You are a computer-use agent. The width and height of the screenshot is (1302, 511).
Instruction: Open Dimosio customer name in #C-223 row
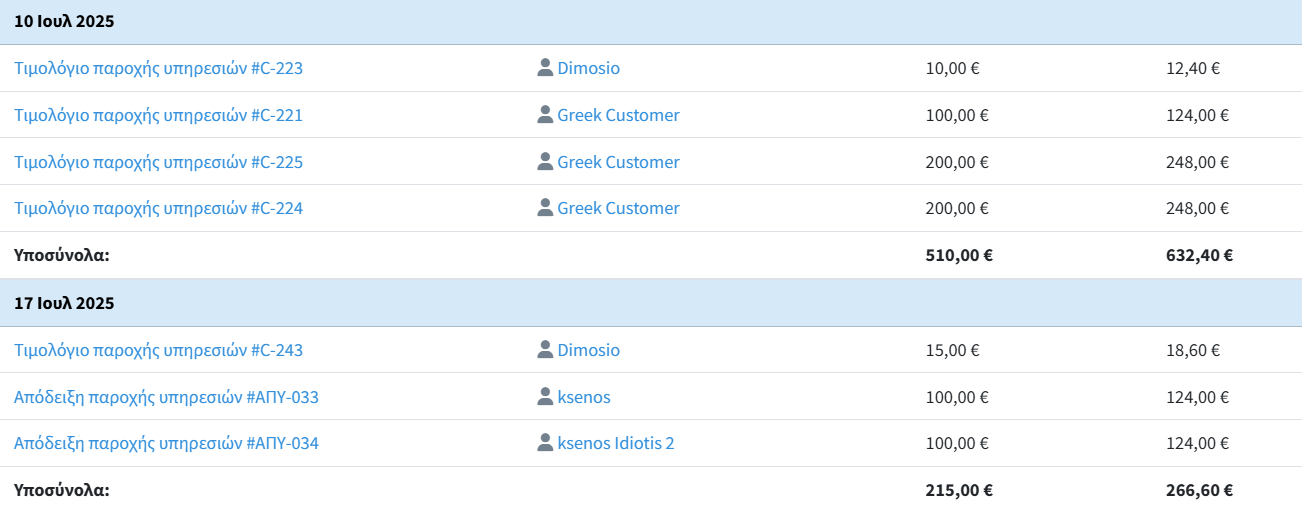pyautogui.click(x=588, y=69)
